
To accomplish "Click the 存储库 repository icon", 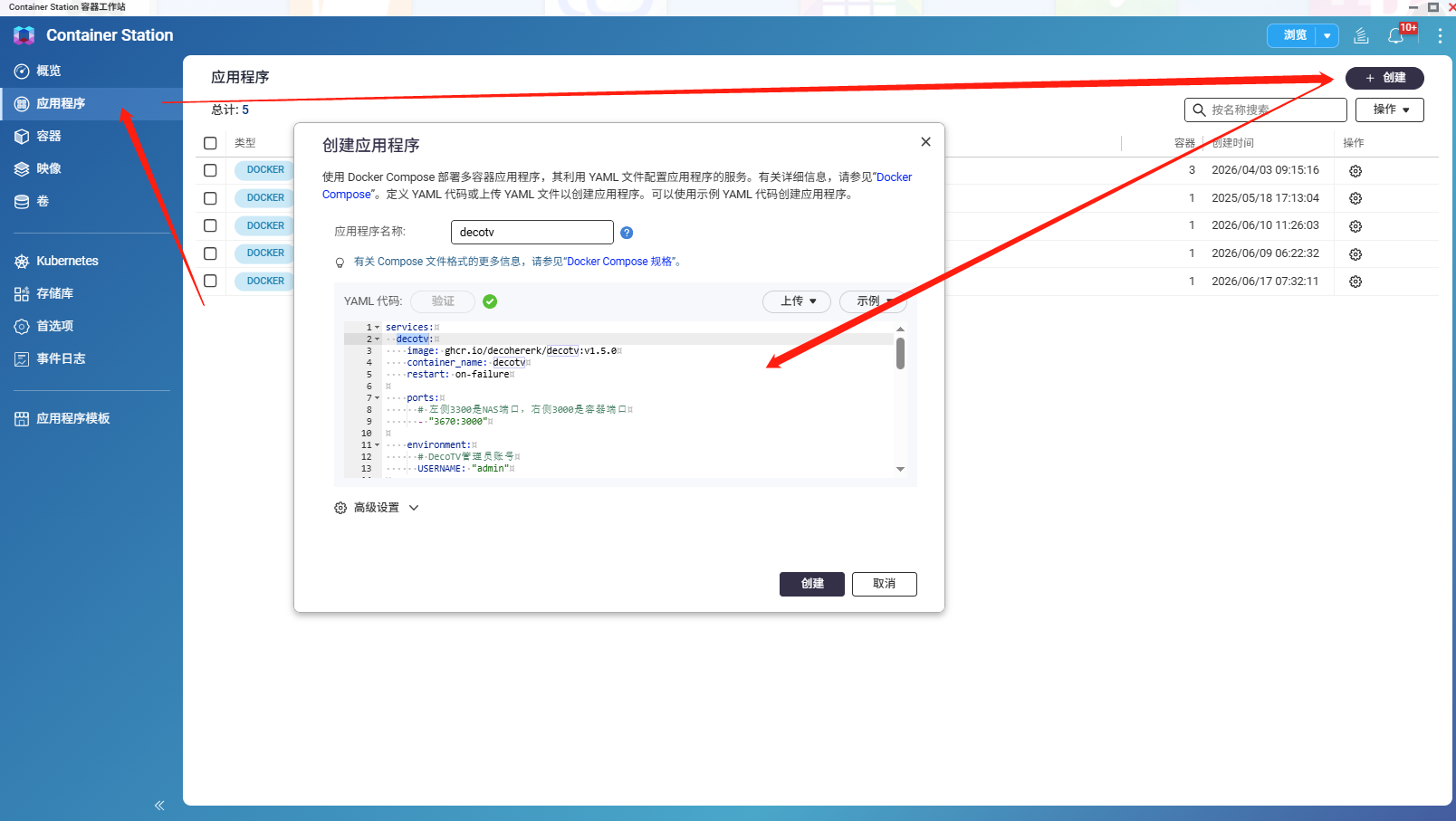I will pyautogui.click(x=22, y=293).
